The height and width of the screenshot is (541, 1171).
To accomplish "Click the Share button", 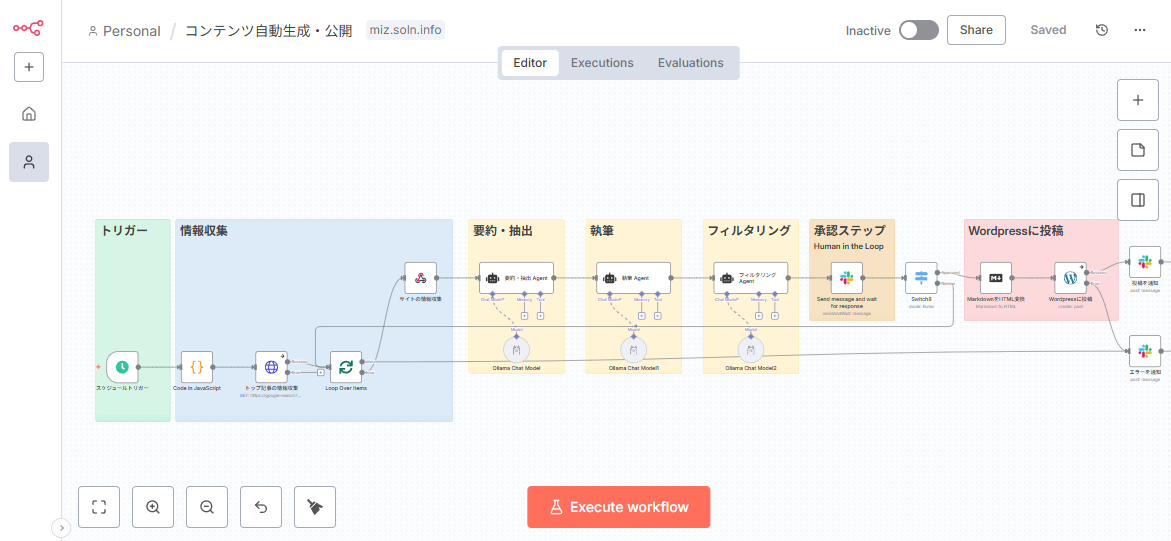I will click(x=976, y=30).
